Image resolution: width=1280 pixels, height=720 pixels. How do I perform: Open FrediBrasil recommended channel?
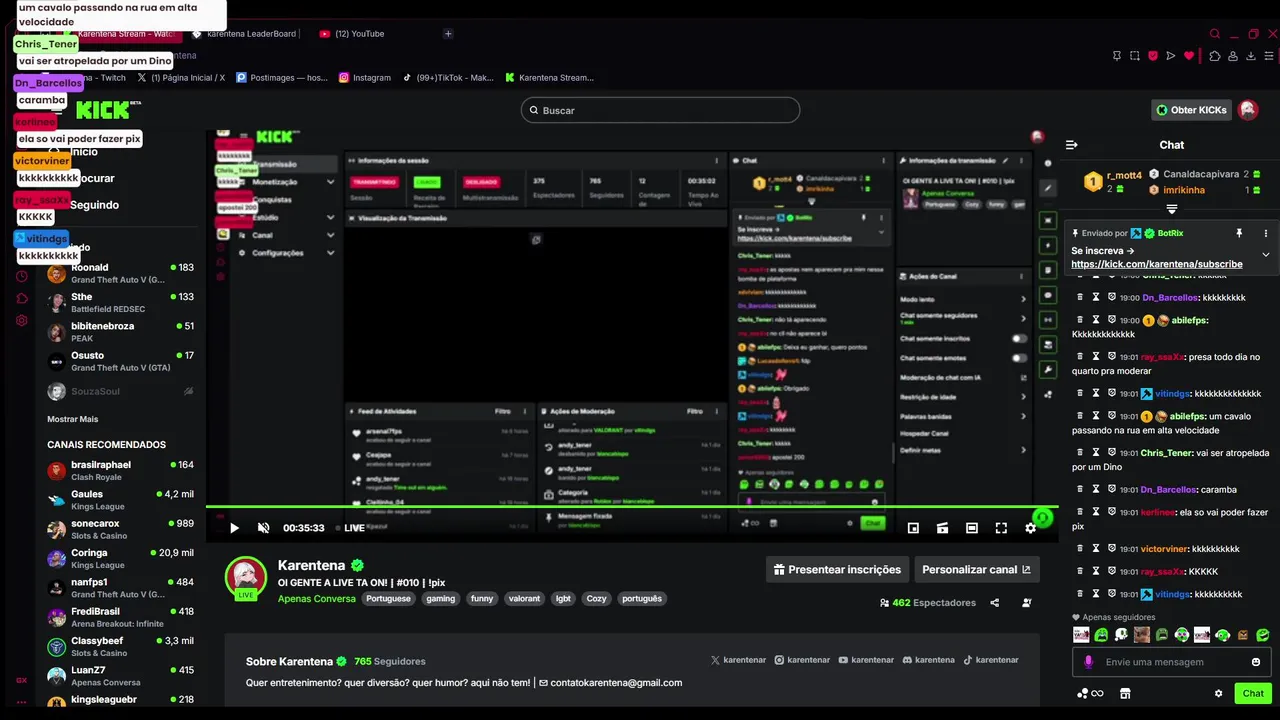[x=120, y=617]
